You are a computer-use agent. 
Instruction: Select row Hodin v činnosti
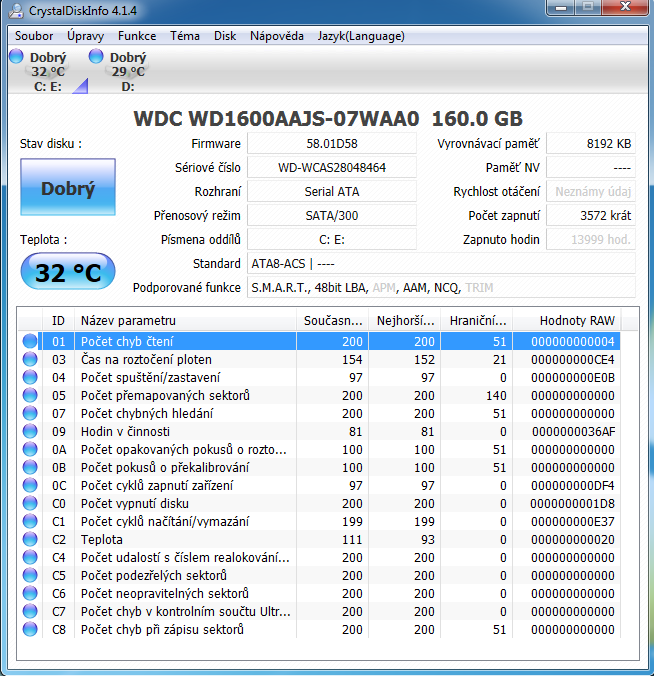[x=319, y=431]
